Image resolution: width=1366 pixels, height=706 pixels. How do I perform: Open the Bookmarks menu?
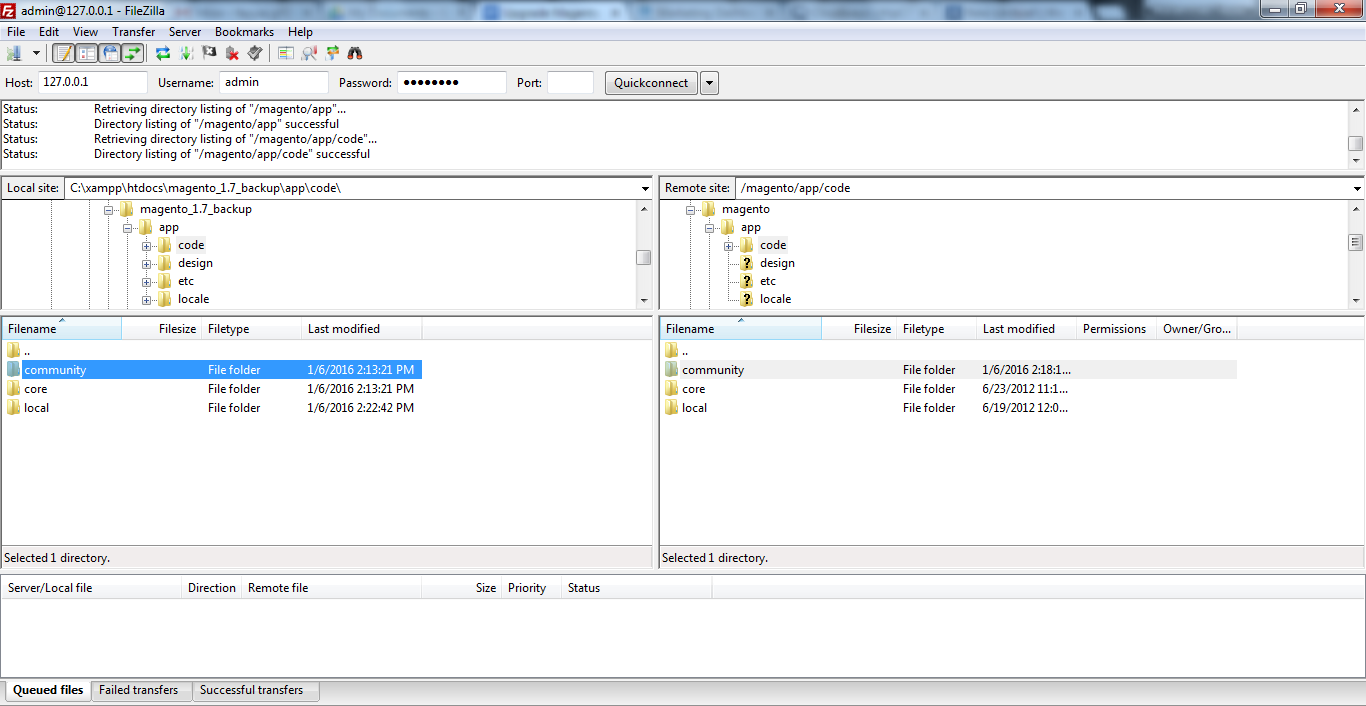point(245,32)
